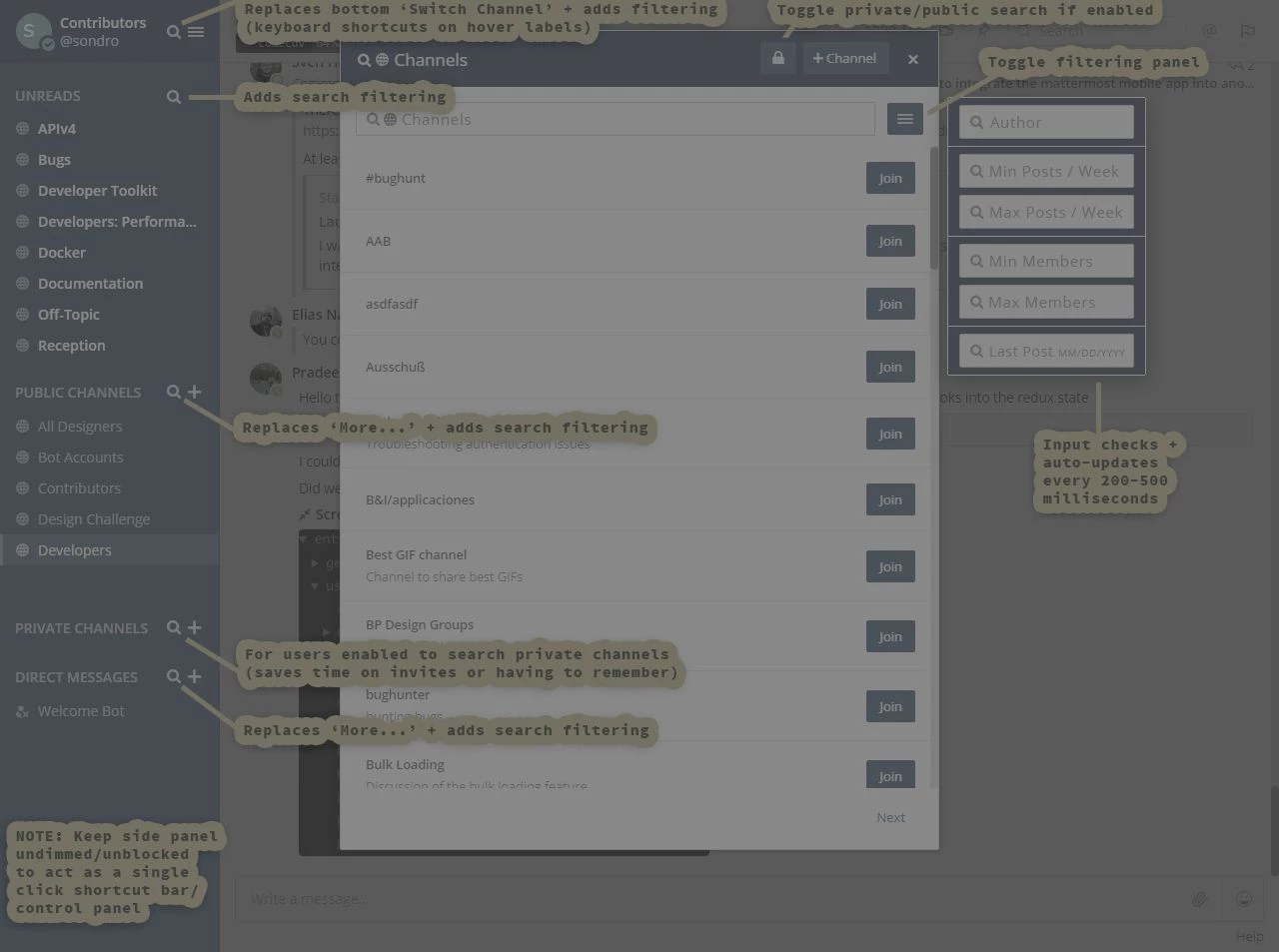Click the Author filter field
Screen dimensions: 1279x952
1046,123
